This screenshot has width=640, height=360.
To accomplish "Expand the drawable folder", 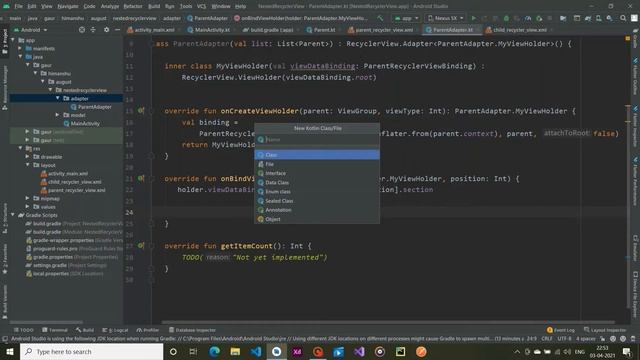I will tap(27, 157).
